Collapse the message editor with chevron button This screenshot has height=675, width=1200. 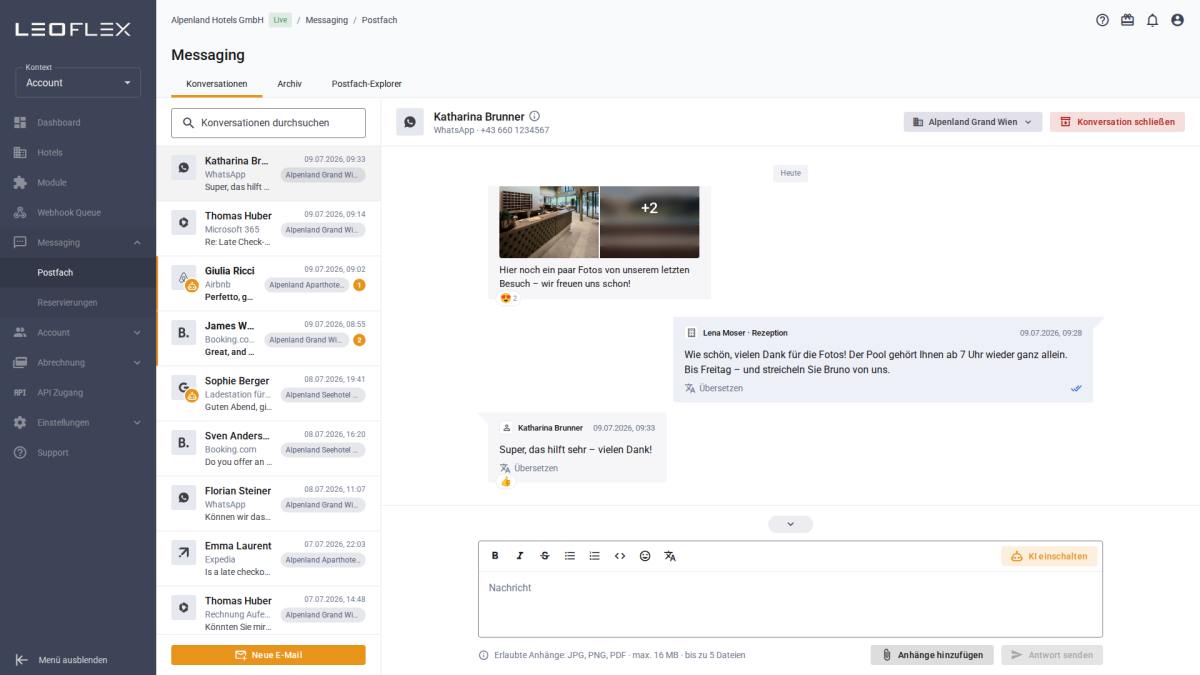[x=790, y=524]
